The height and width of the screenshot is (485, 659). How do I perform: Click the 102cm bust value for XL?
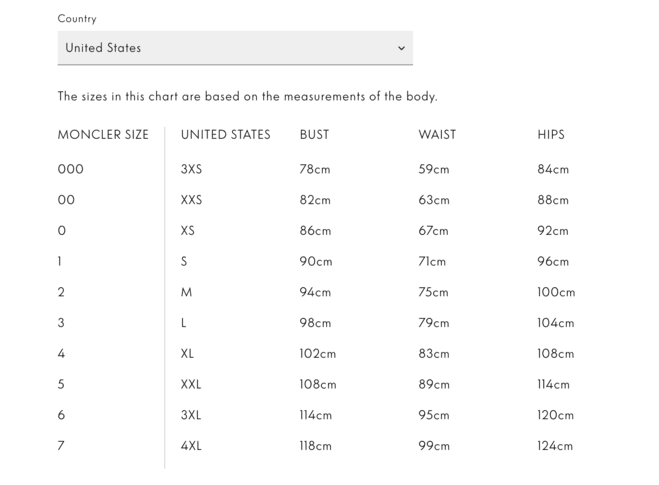coord(318,353)
